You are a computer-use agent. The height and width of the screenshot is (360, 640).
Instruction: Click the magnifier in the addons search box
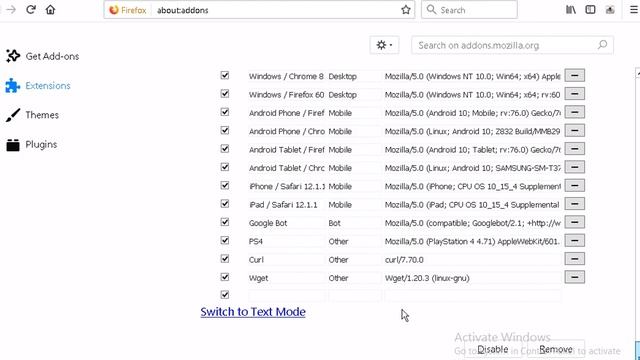pos(602,45)
